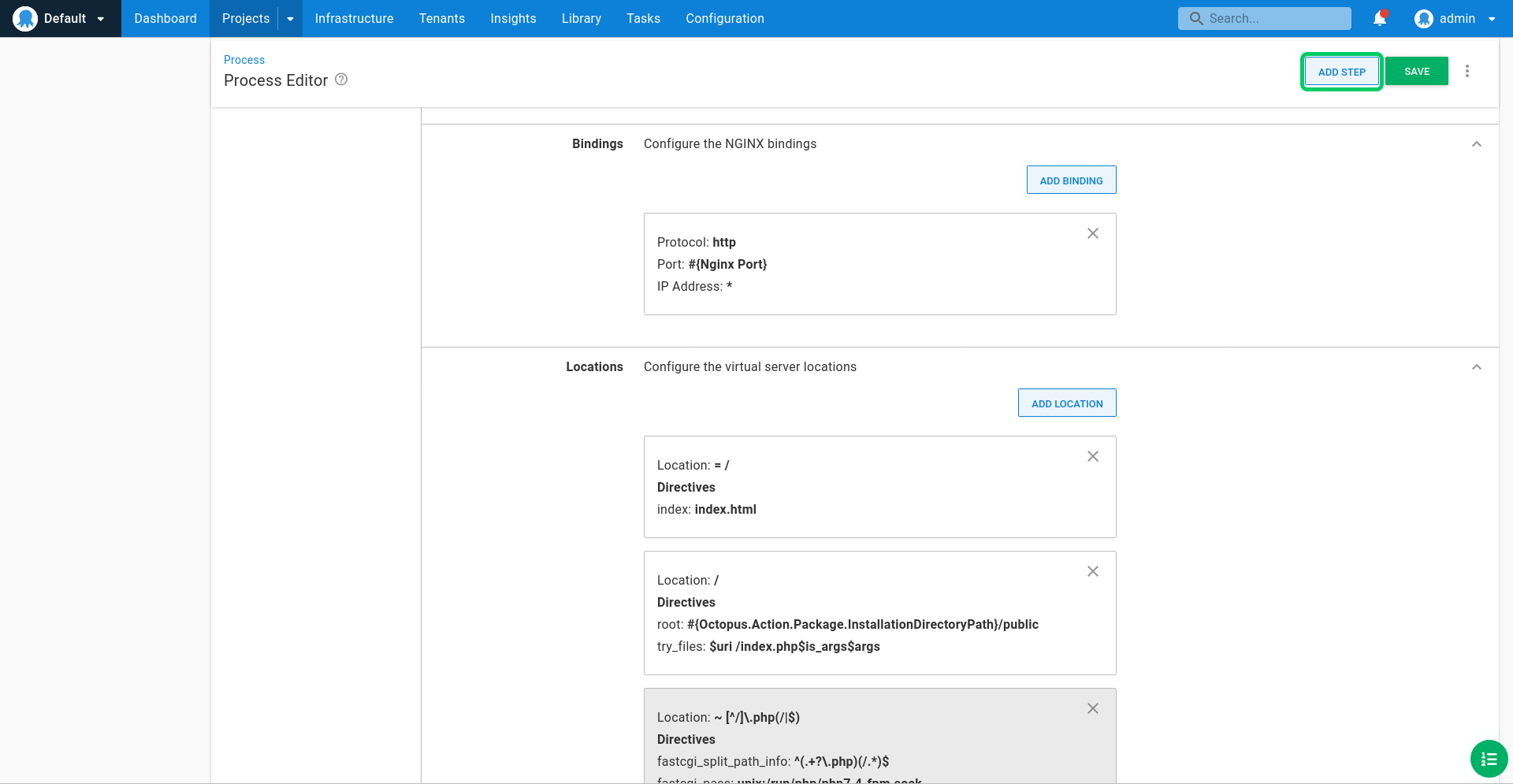Click the ADD BINDING button
The height and width of the screenshot is (784, 1513).
click(1071, 180)
